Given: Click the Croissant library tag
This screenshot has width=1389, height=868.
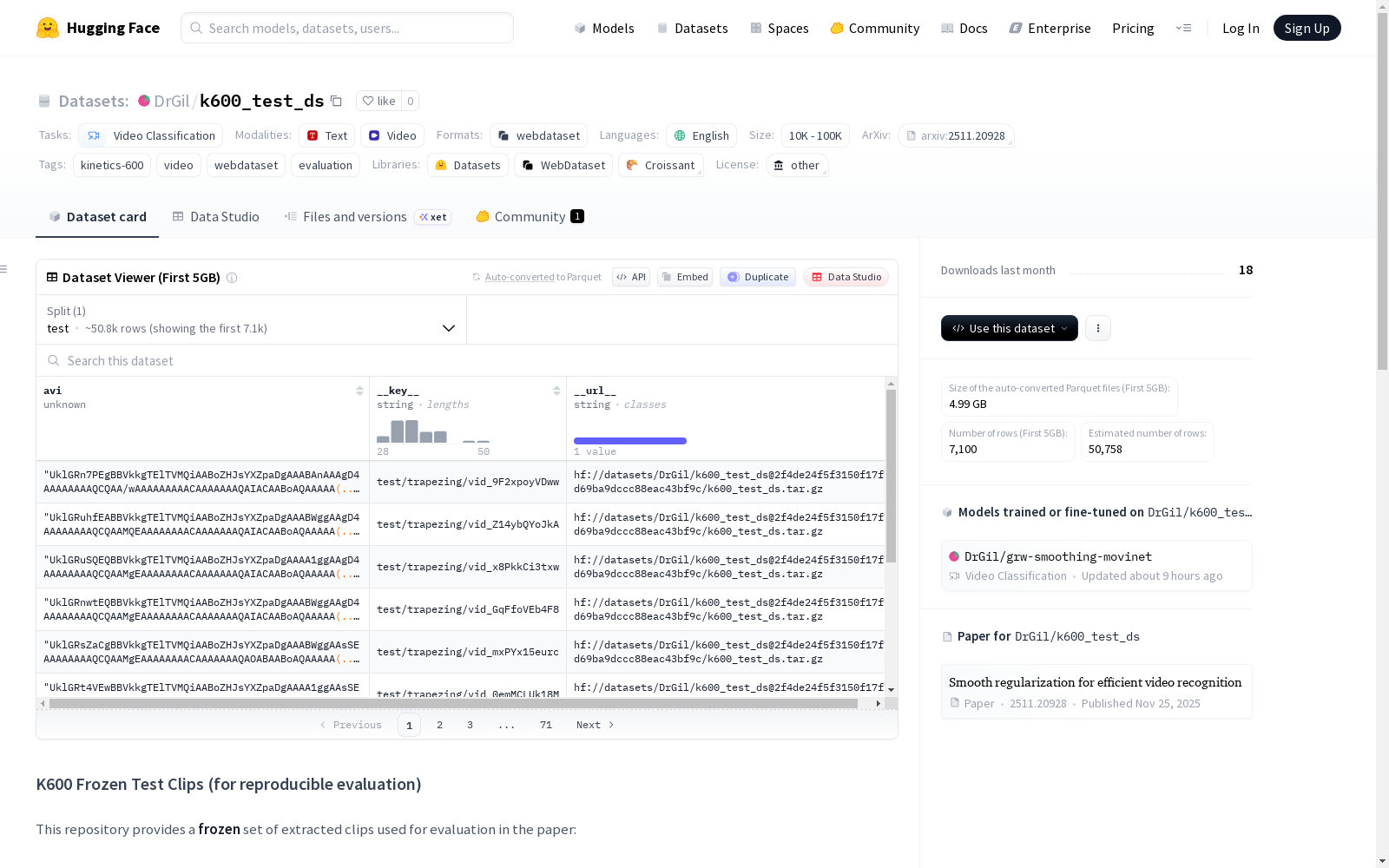Looking at the screenshot, I should 661,165.
